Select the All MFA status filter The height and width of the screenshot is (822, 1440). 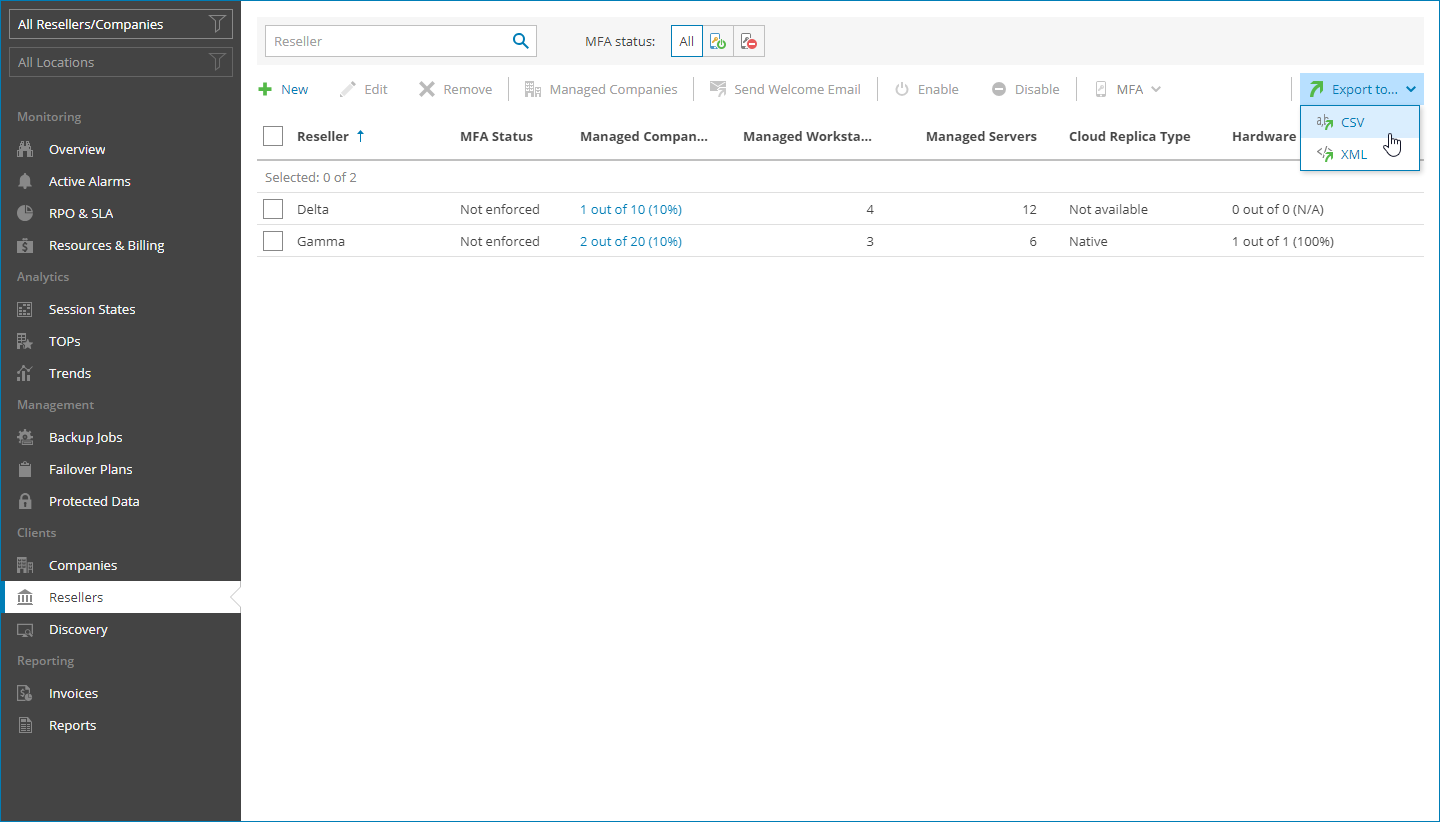click(687, 41)
